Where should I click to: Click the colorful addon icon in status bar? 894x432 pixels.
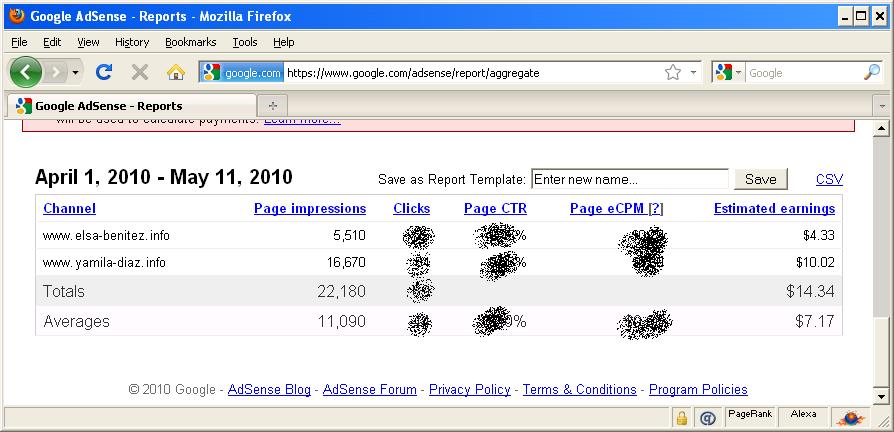[x=851, y=419]
